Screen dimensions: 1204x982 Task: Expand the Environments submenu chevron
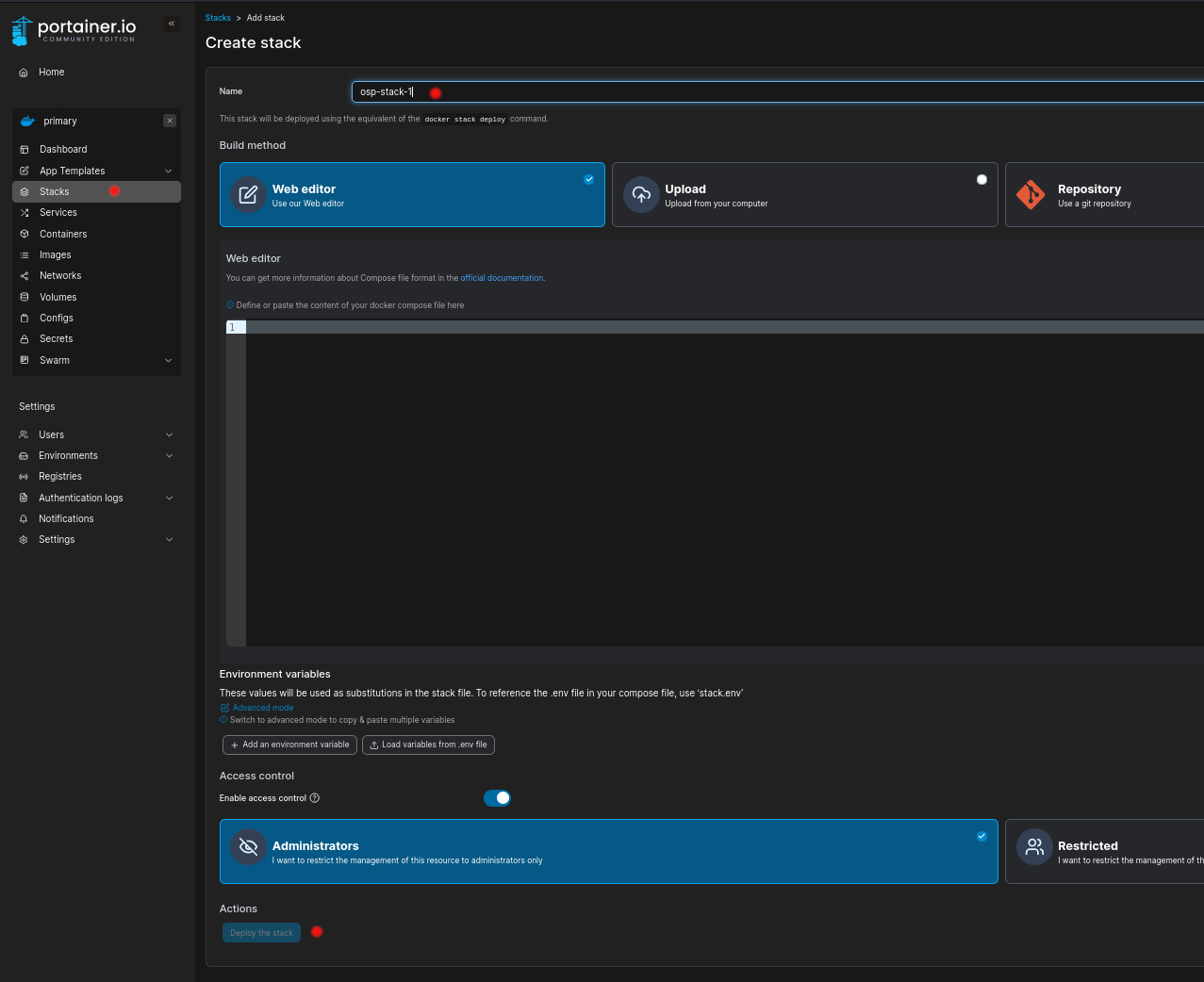coord(170,456)
